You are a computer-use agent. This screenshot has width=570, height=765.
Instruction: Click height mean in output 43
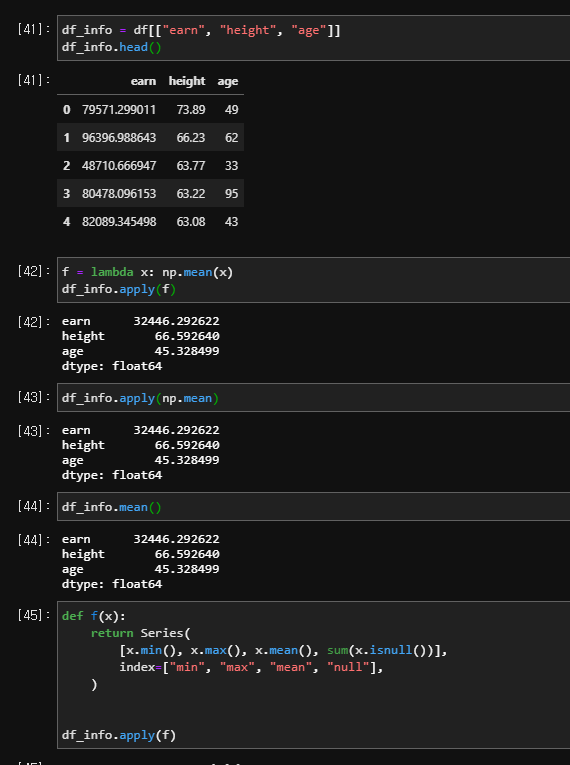(x=187, y=445)
